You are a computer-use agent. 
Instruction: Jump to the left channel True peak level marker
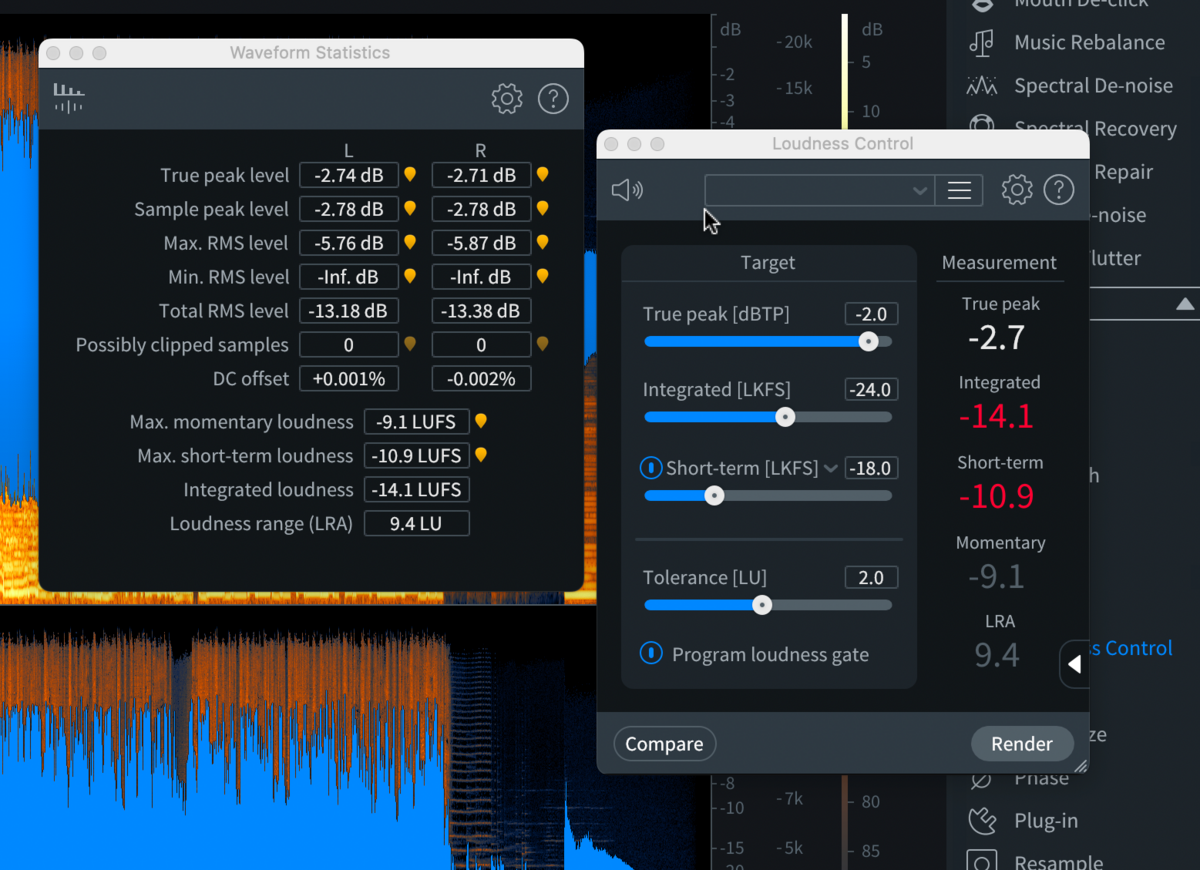pos(409,174)
